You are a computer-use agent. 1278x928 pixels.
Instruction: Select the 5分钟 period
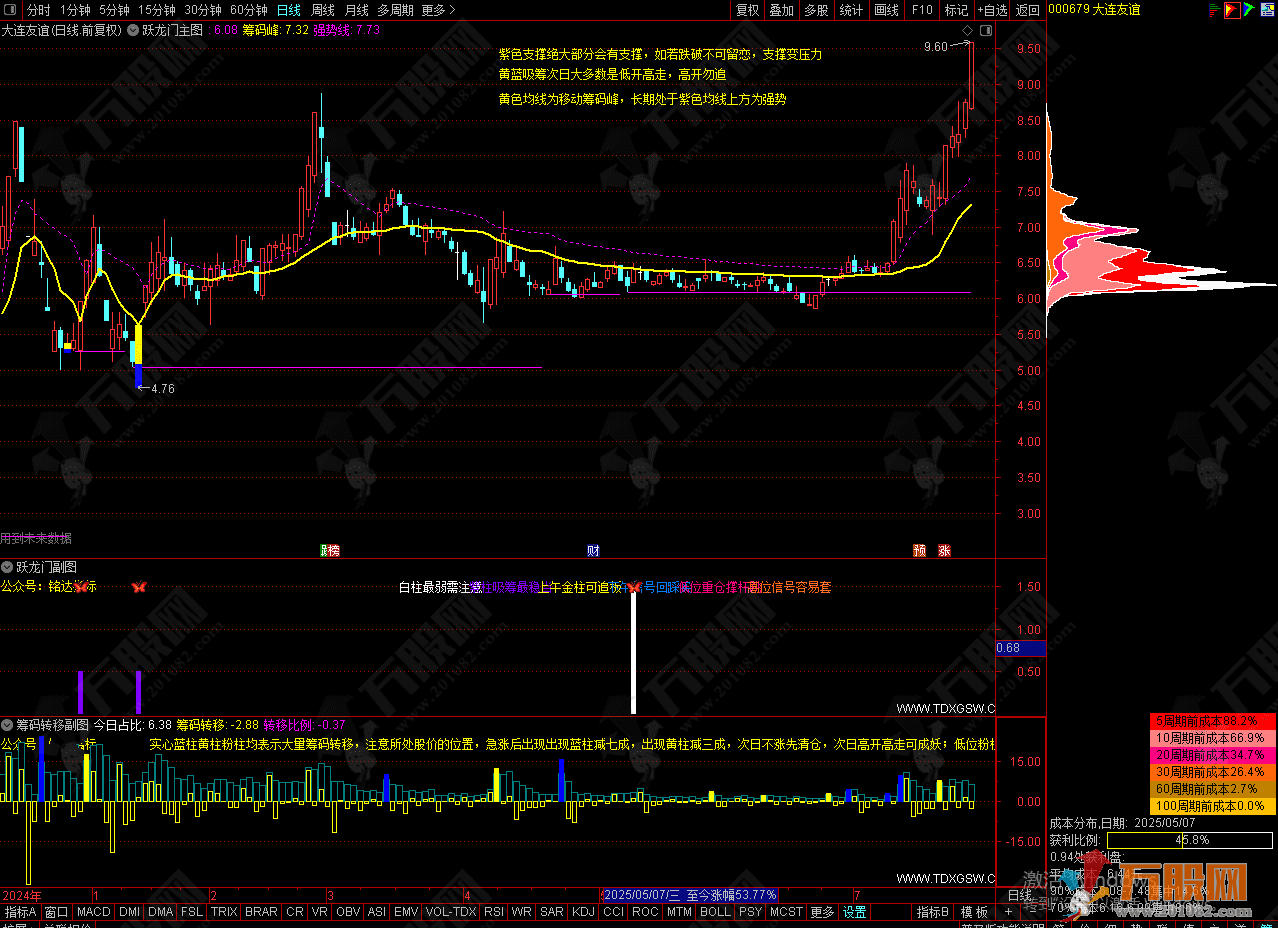[x=114, y=10]
